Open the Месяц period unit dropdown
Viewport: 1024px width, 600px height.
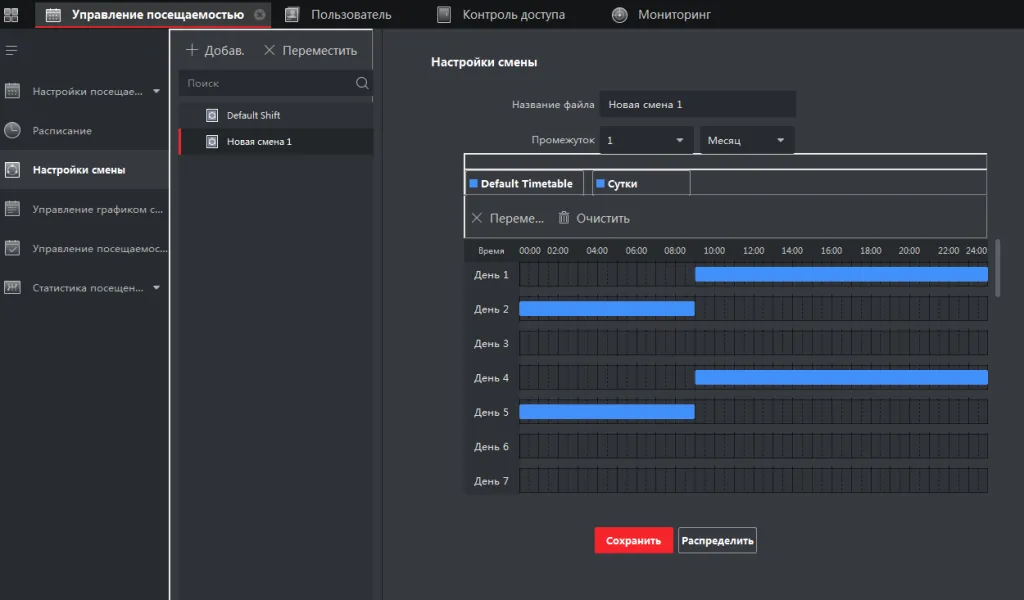click(x=747, y=141)
